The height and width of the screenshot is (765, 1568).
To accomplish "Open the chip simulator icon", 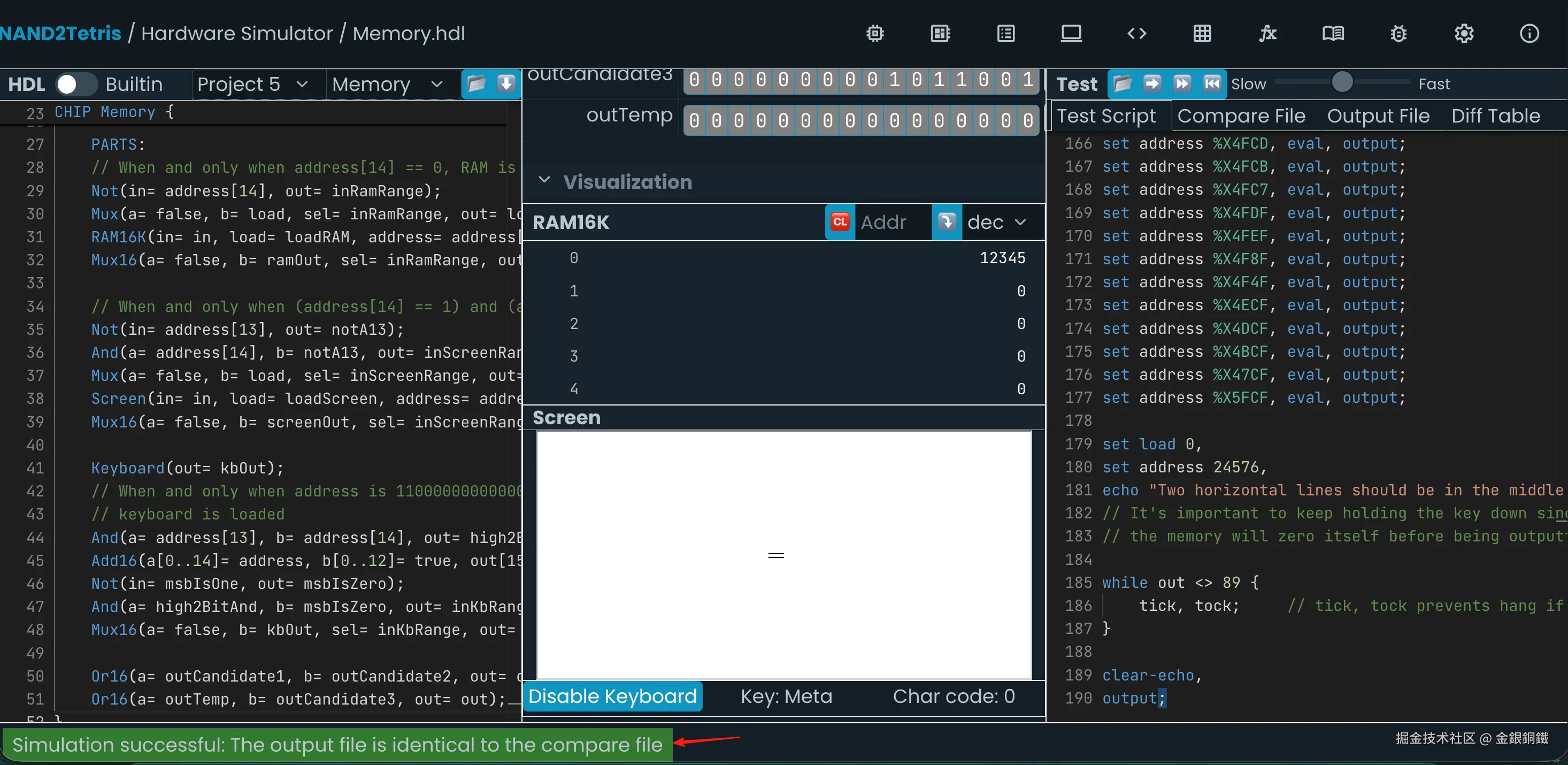I will pyautogui.click(x=875, y=34).
